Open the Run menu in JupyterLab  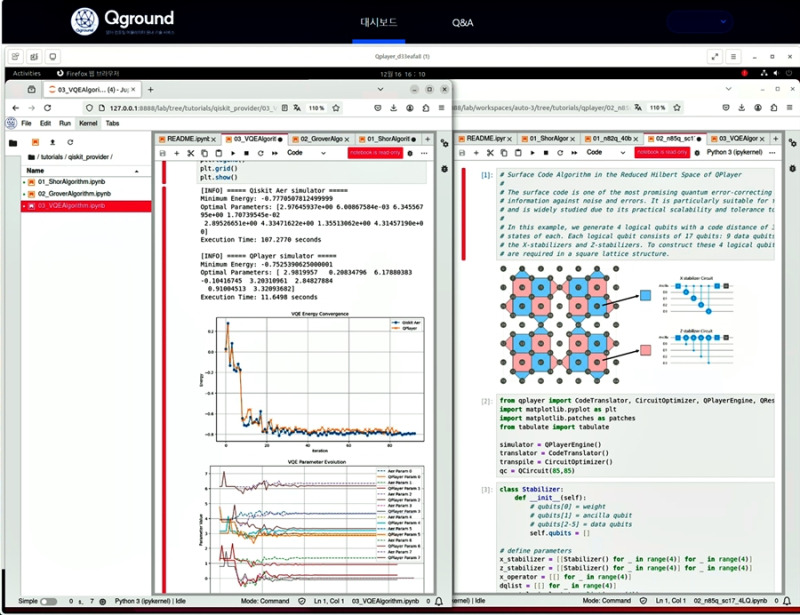(x=65, y=123)
